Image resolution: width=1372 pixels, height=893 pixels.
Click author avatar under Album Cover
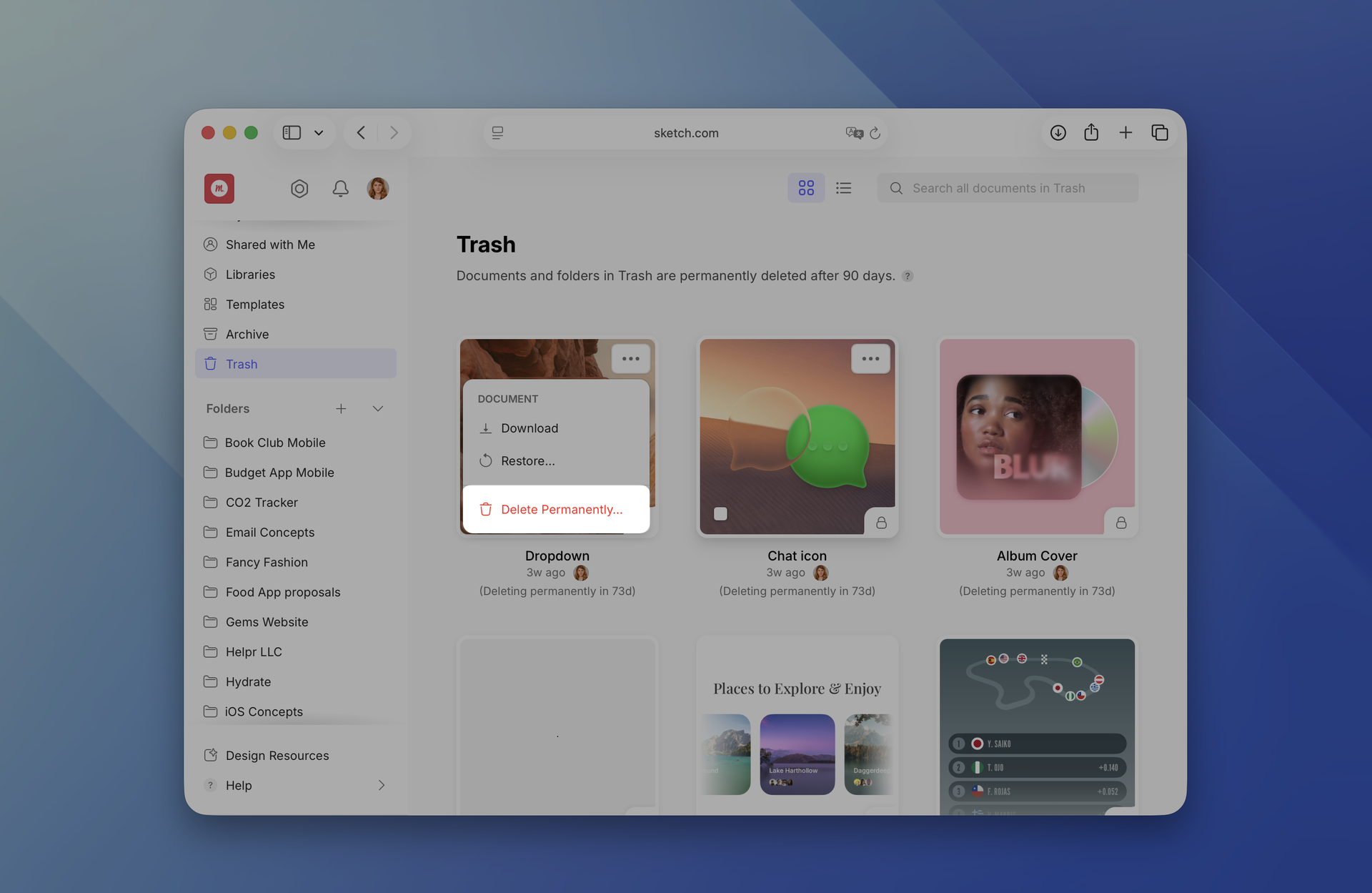point(1061,573)
